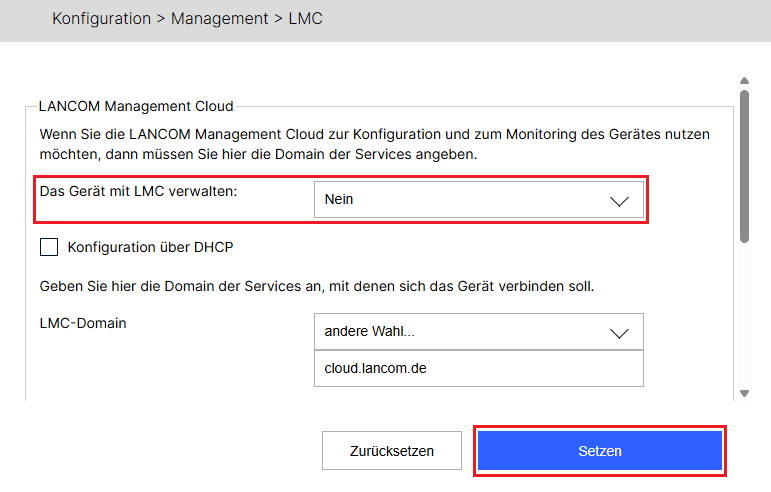Viewport: 771px width, 492px height.
Task: Click the 'LANCOM Management Cloud' group heading
Action: [x=135, y=106]
